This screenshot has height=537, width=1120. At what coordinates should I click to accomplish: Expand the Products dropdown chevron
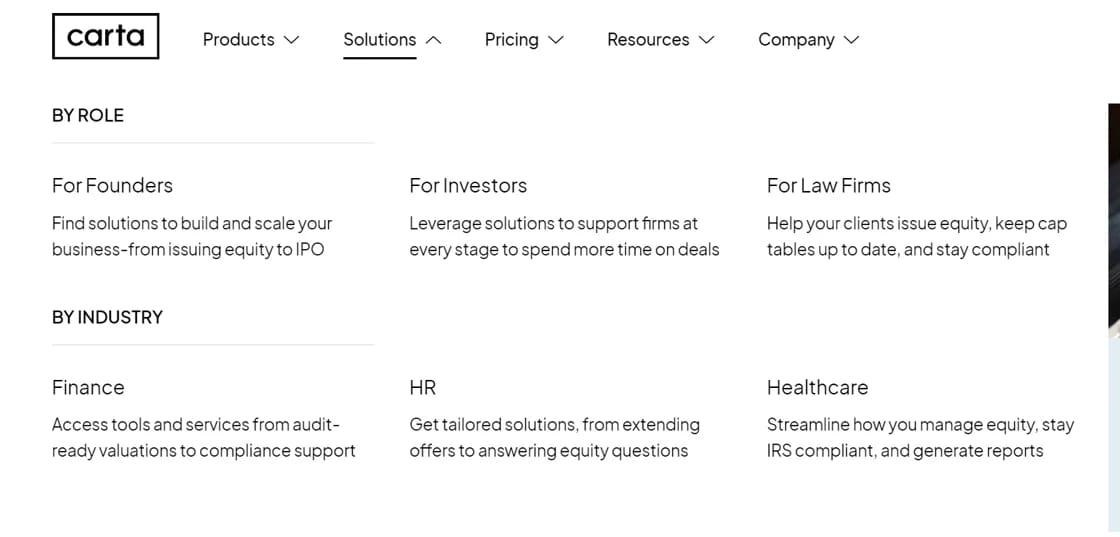(x=292, y=40)
